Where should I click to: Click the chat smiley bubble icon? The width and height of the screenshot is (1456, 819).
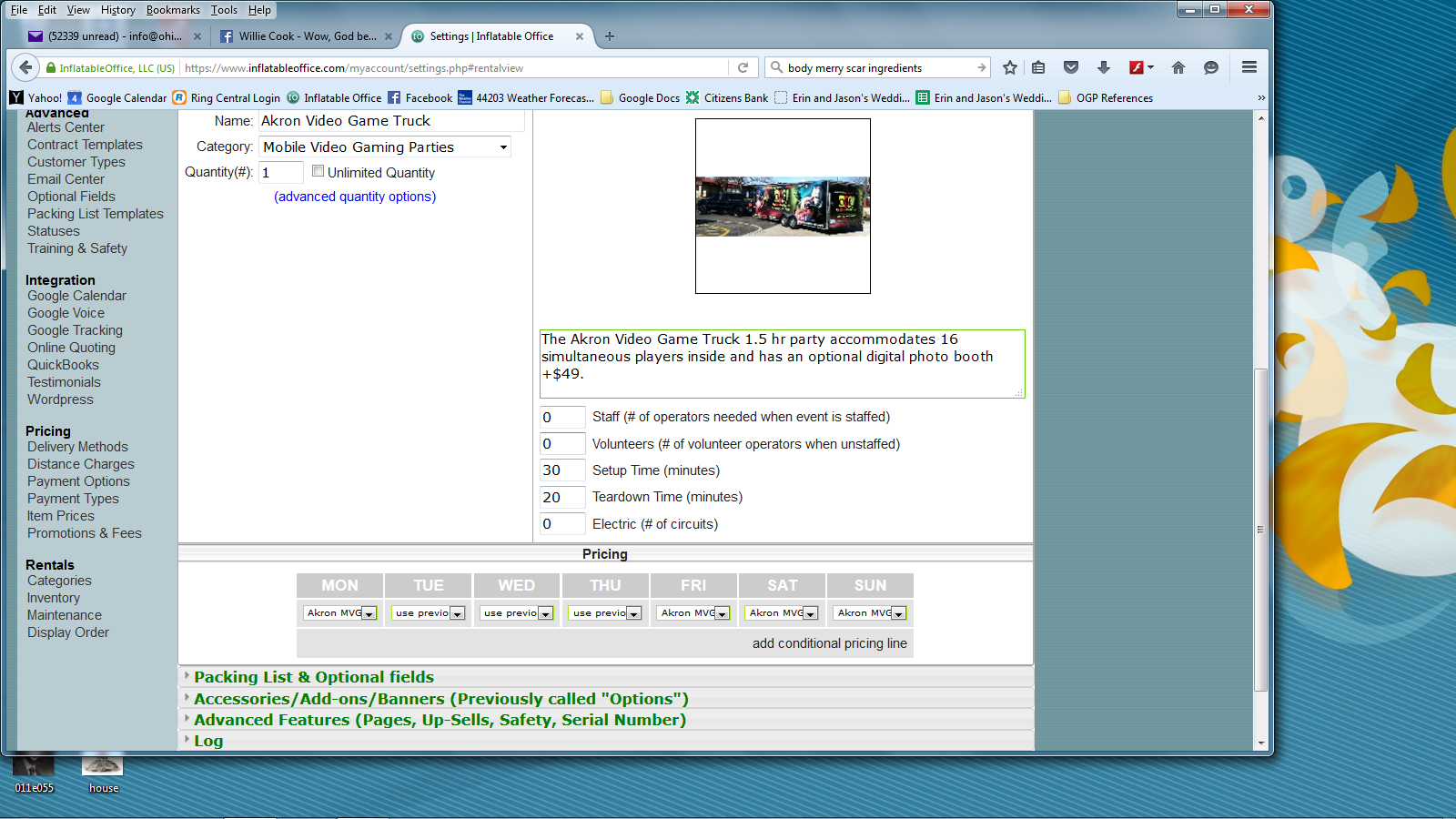tap(1211, 67)
